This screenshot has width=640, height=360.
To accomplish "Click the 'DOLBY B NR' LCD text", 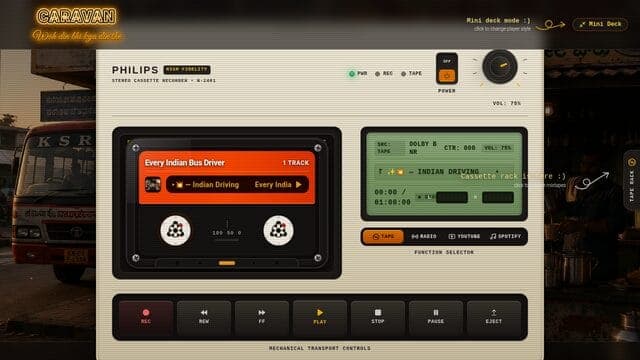I will click(422, 147).
